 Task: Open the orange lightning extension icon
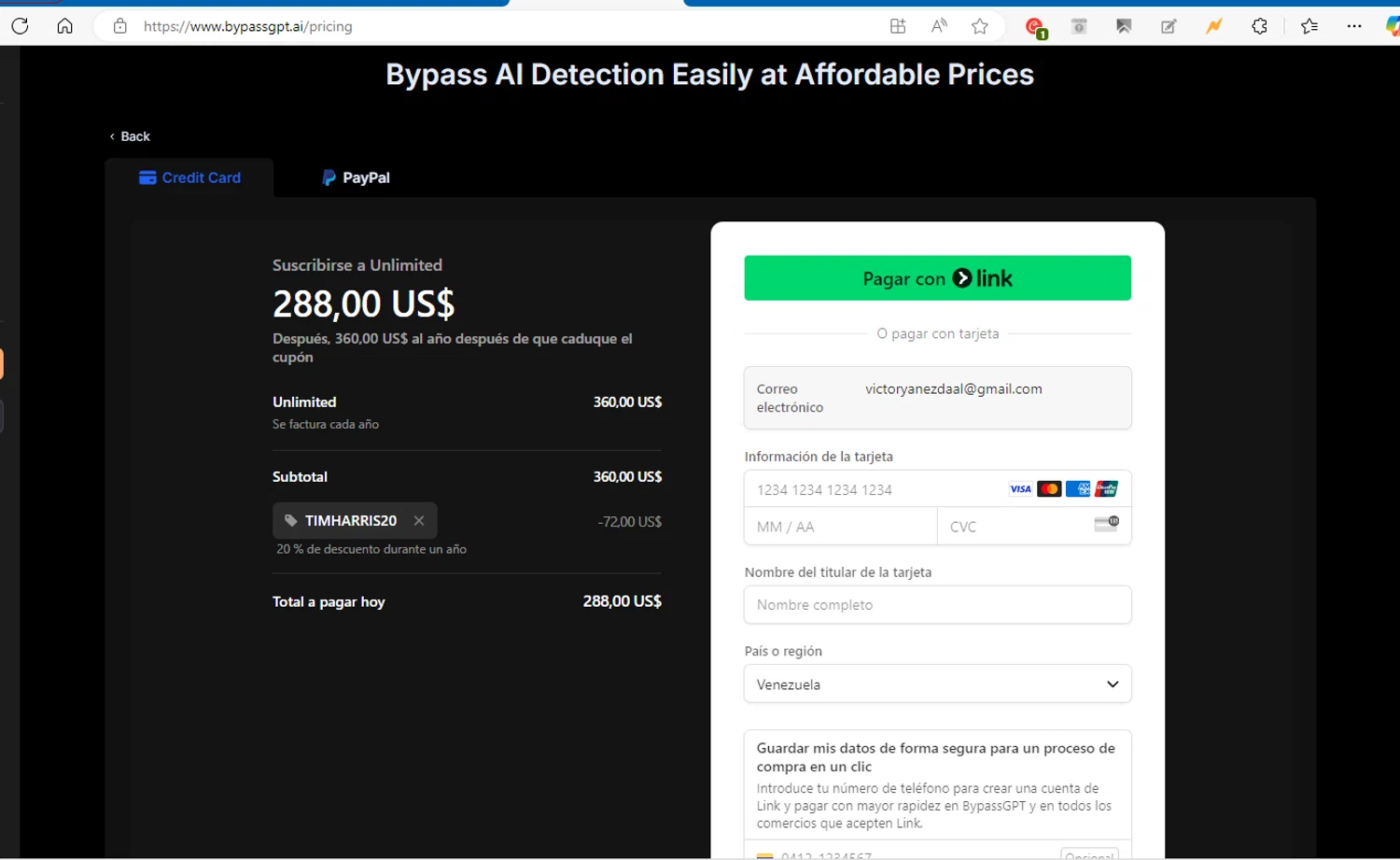click(1214, 26)
